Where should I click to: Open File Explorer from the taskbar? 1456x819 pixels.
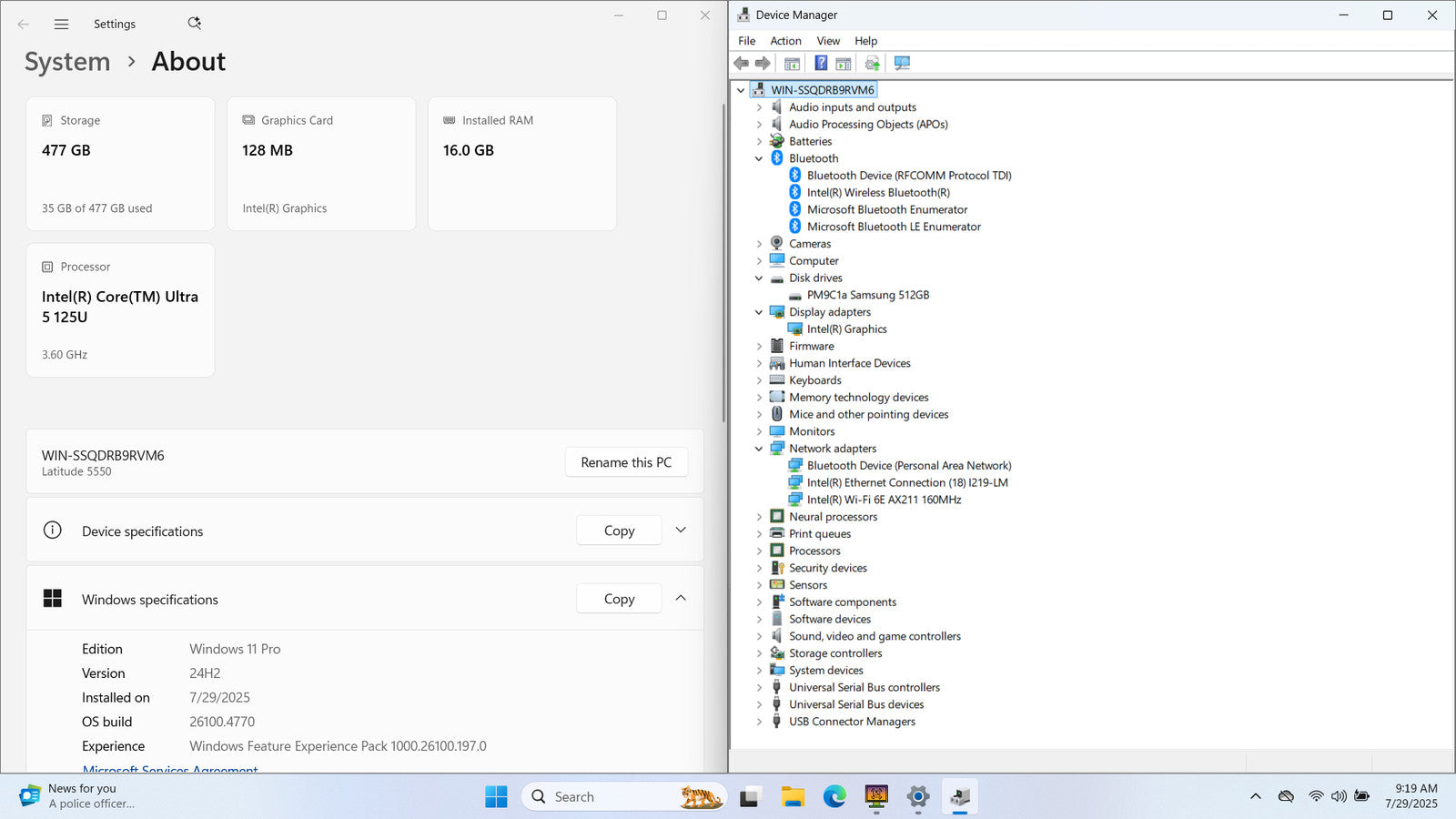(793, 796)
